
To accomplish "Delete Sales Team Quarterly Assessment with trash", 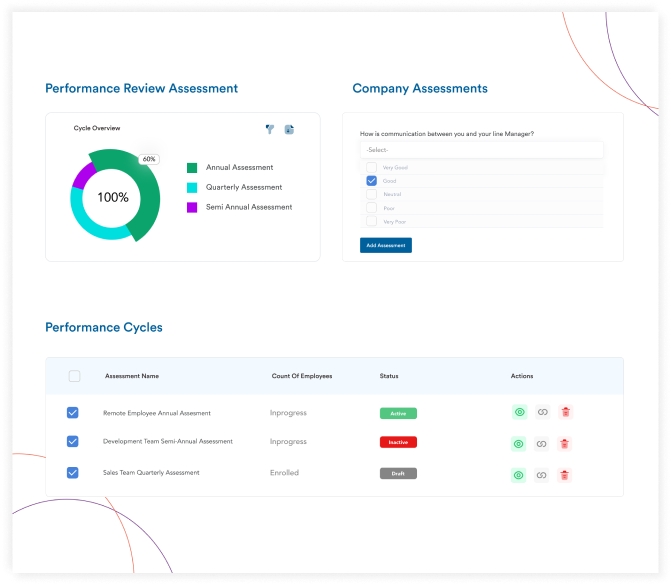I will [564, 475].
